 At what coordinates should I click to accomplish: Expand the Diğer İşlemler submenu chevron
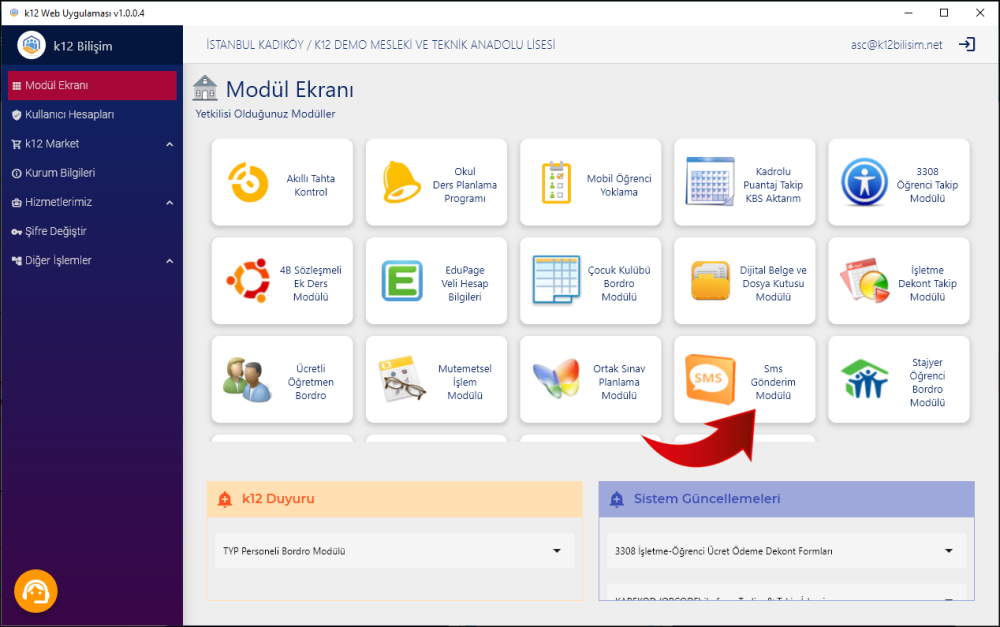point(170,261)
